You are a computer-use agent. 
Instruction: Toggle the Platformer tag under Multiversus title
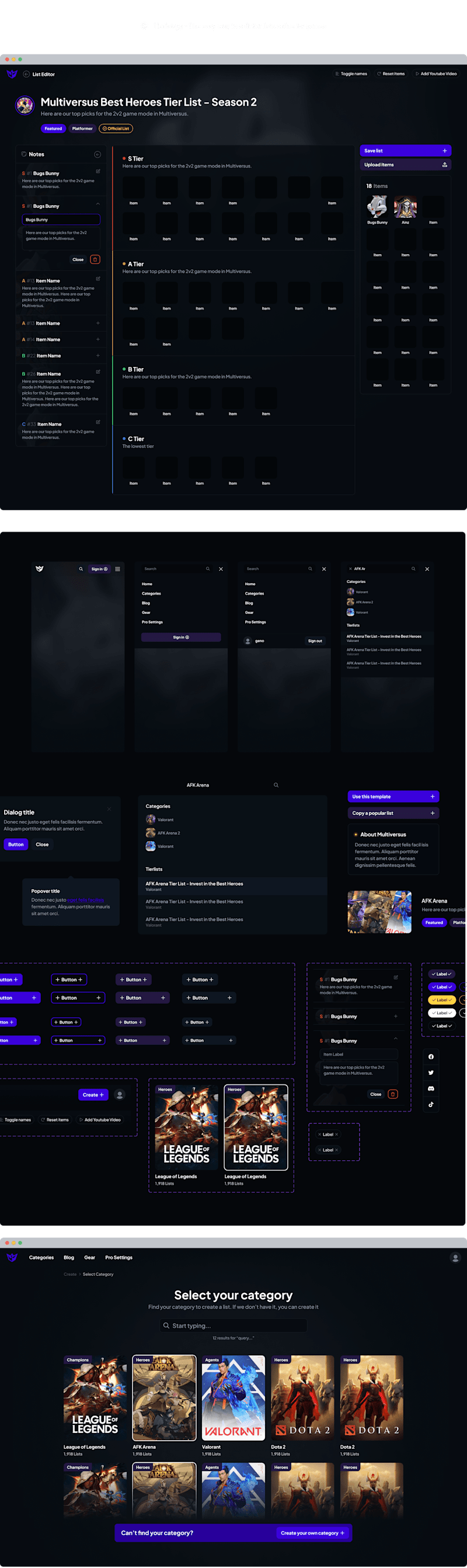[82, 129]
